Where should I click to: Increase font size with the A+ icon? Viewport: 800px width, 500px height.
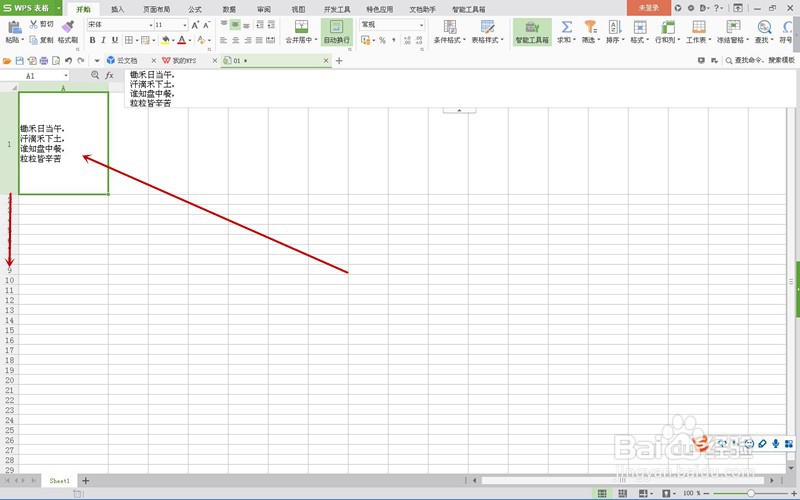(195, 24)
